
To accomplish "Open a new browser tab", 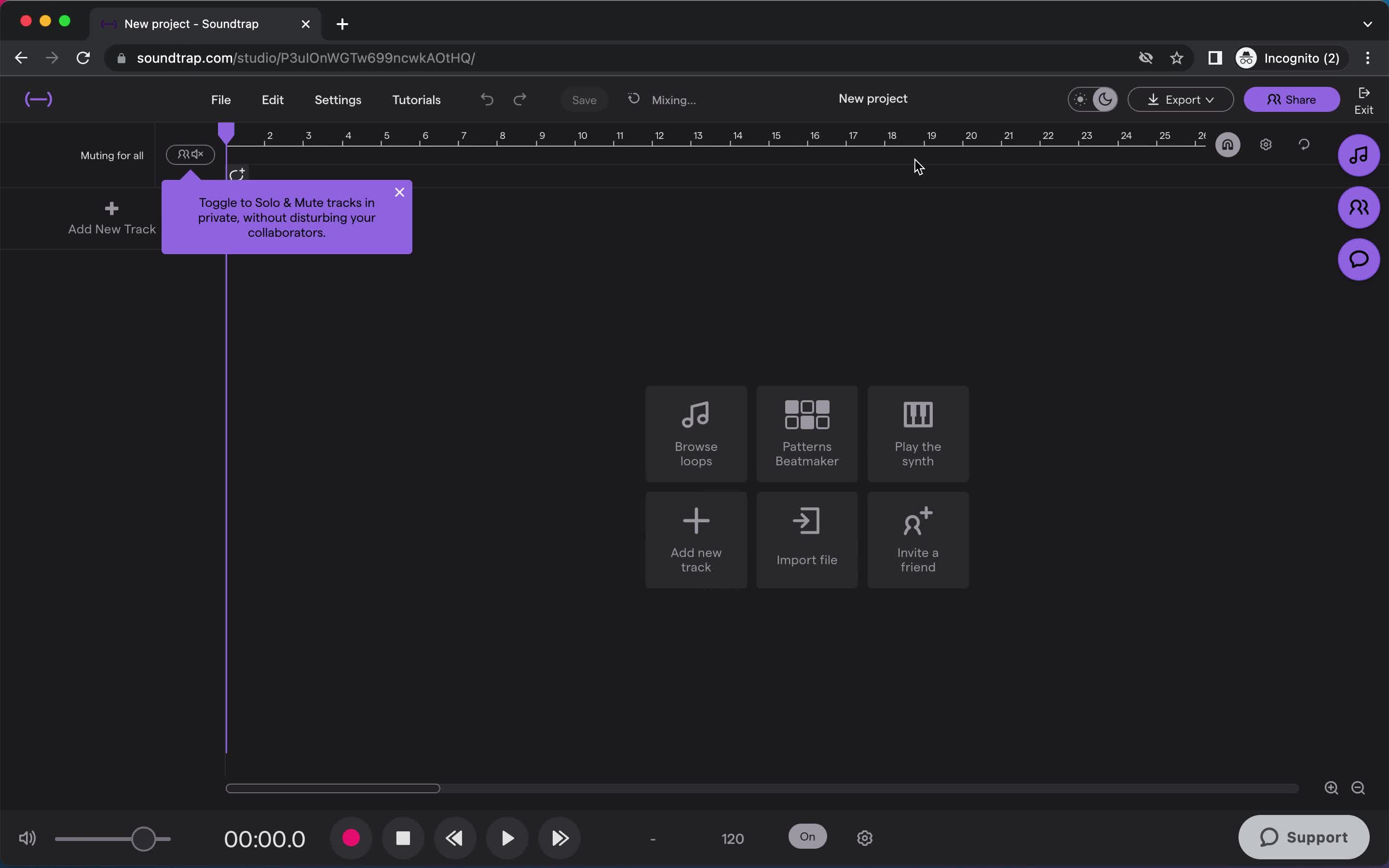I will pyautogui.click(x=342, y=24).
